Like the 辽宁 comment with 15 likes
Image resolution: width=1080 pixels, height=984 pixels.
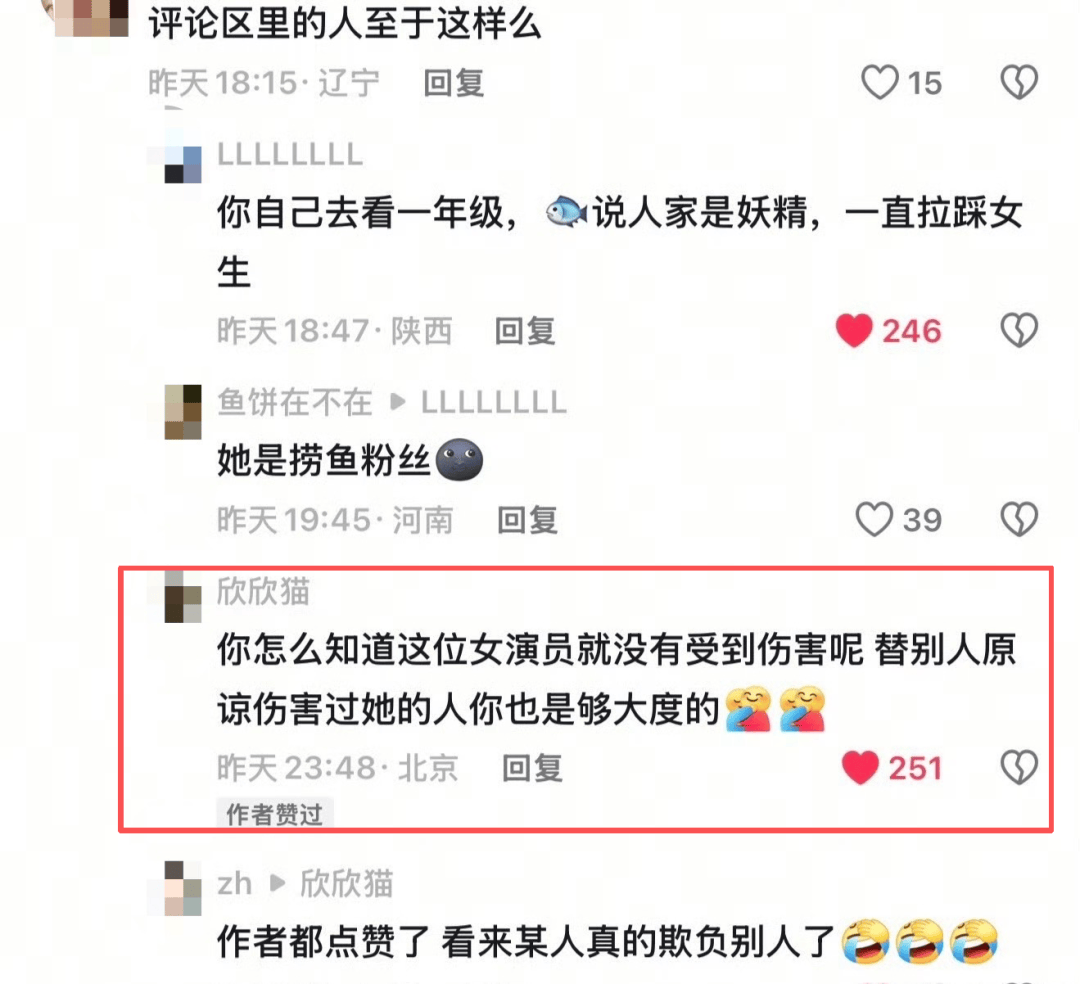pyautogui.click(x=880, y=83)
